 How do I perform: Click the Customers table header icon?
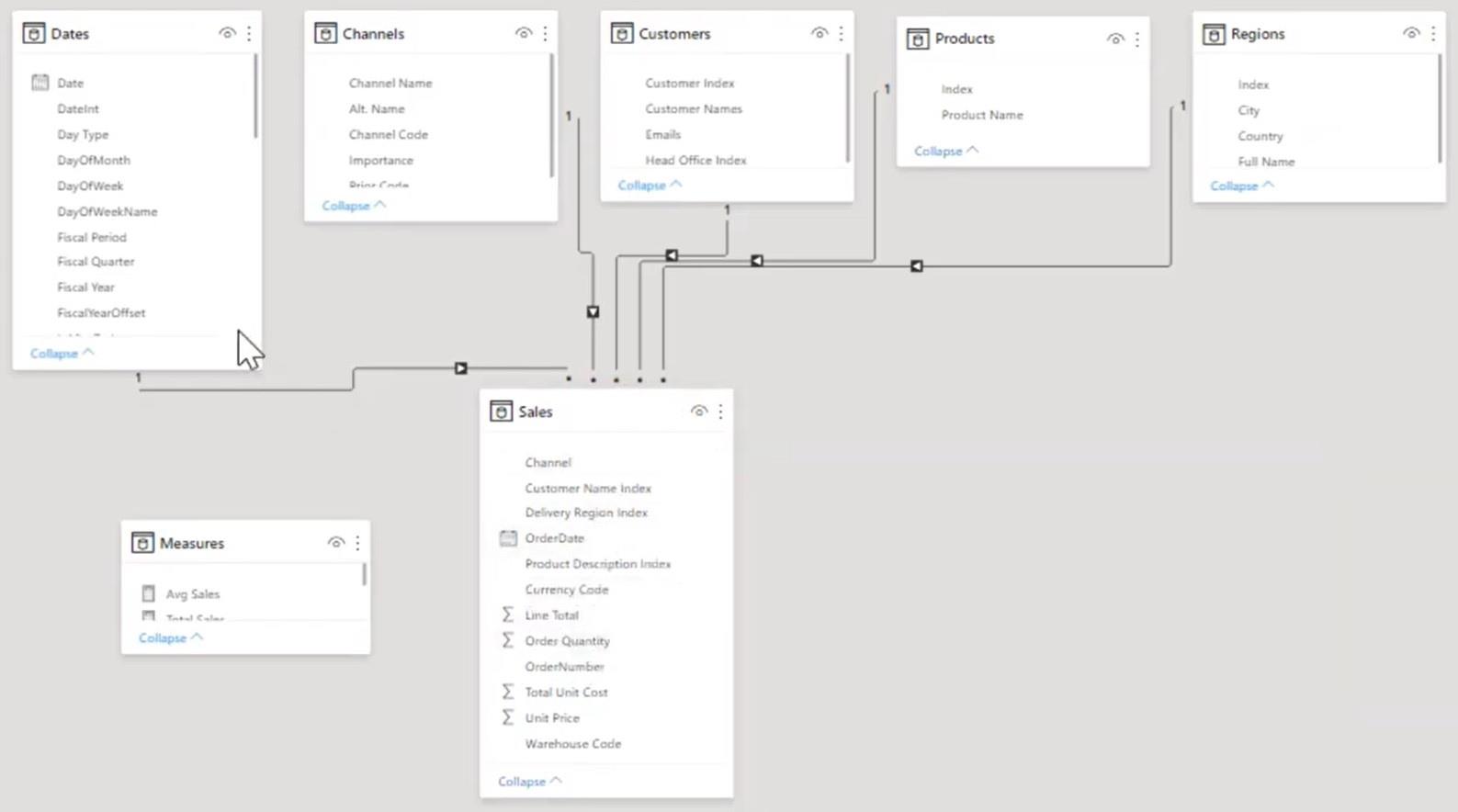click(x=622, y=34)
